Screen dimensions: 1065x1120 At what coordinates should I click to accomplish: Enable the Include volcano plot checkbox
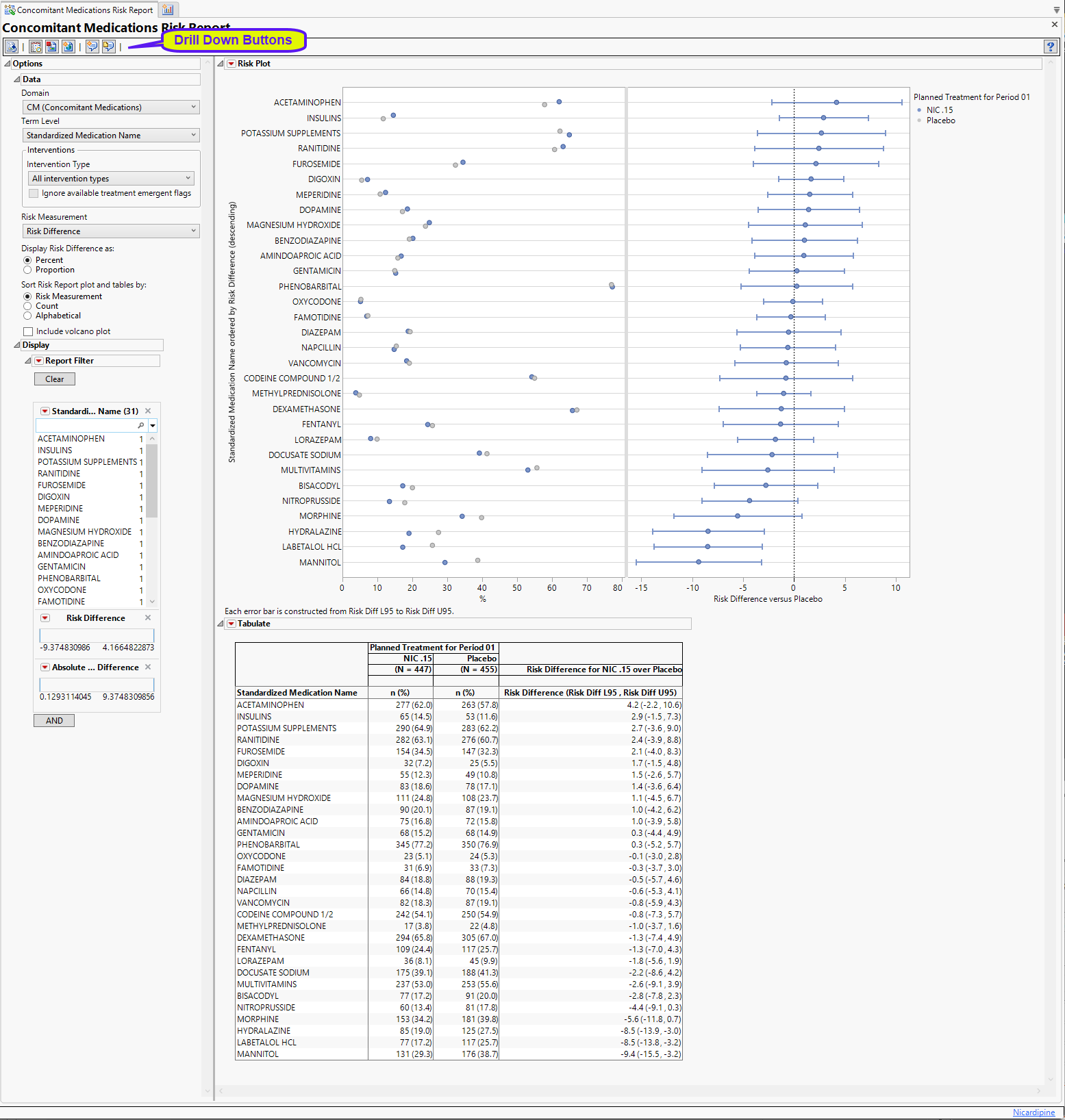click(28, 331)
